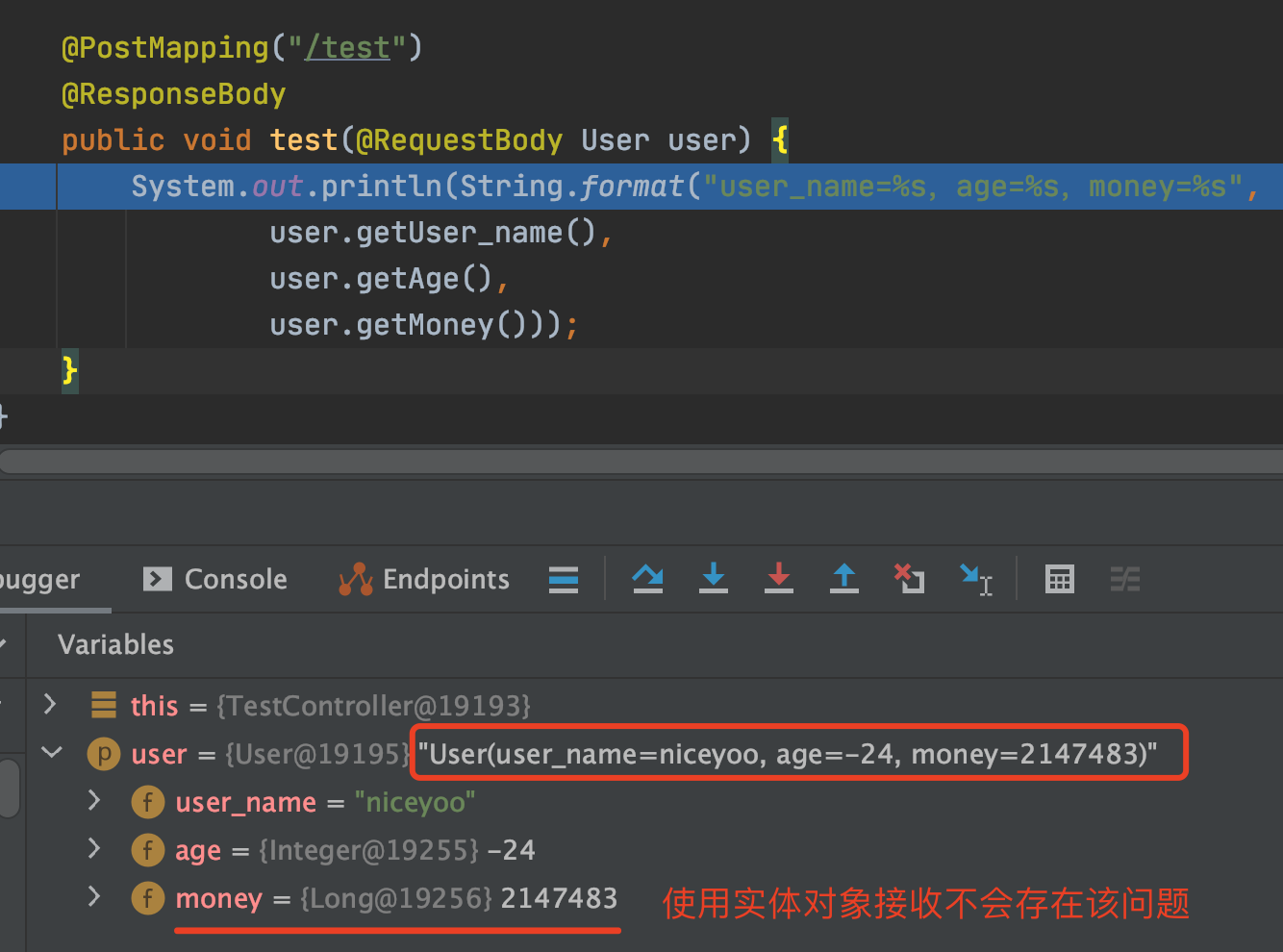Image resolution: width=1283 pixels, height=952 pixels.
Task: Click the Console tab's terminal icon
Action: tap(157, 579)
